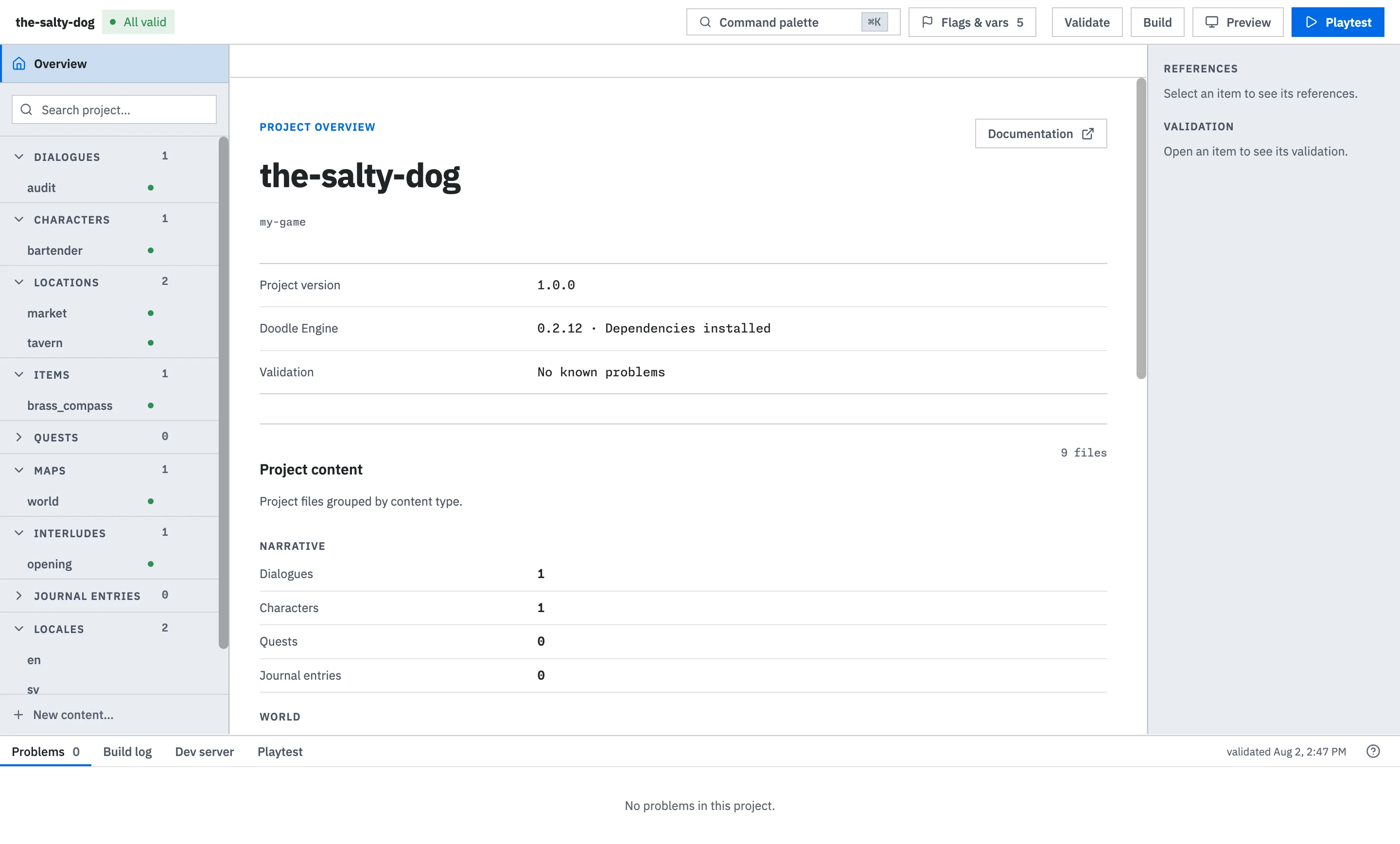The height and width of the screenshot is (844, 1400).
Task: Click the Validate button
Action: pos(1086,22)
